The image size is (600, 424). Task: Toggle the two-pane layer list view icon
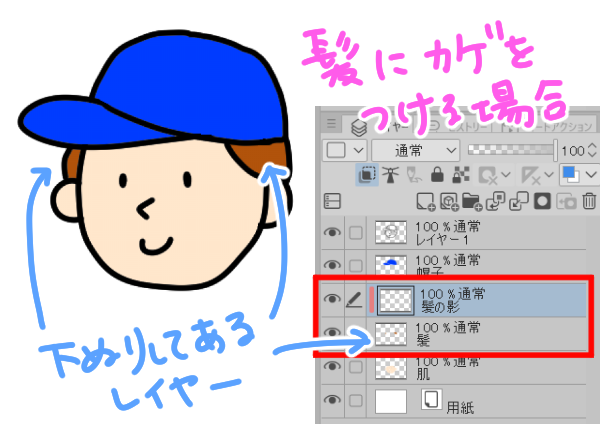(x=332, y=201)
